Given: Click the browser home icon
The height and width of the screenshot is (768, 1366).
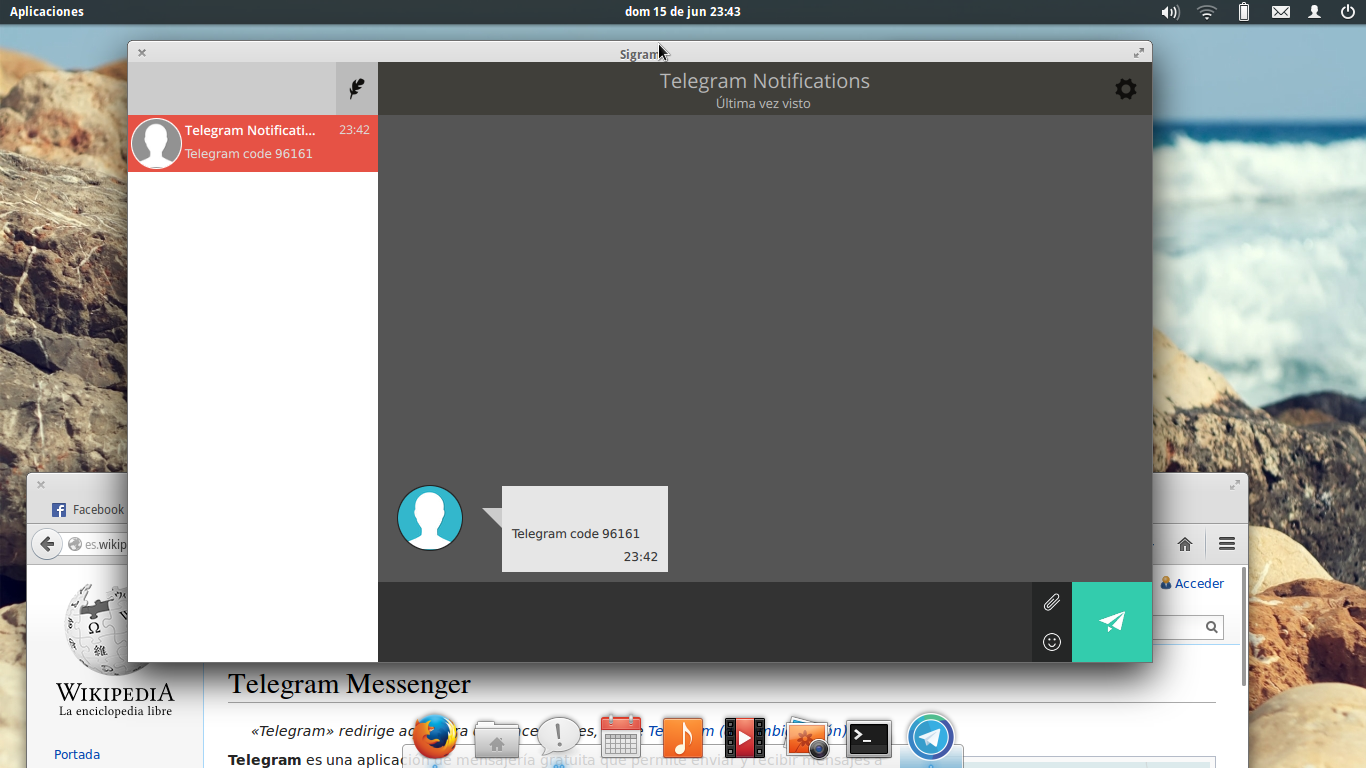Looking at the screenshot, I should [x=1185, y=544].
